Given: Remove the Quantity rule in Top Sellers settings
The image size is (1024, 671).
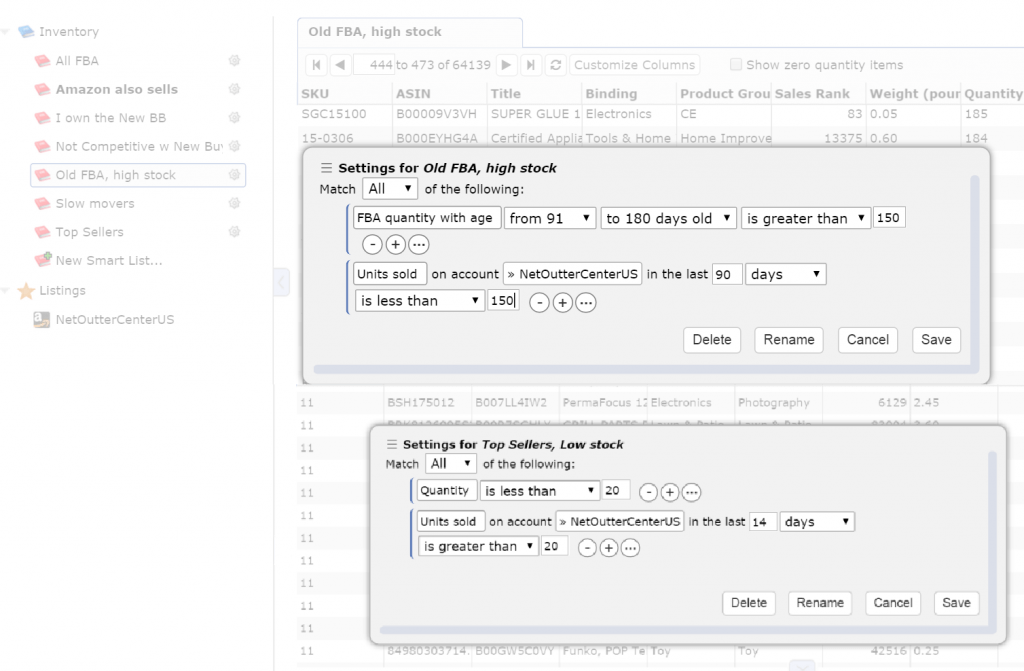Looking at the screenshot, I should click(648, 492).
